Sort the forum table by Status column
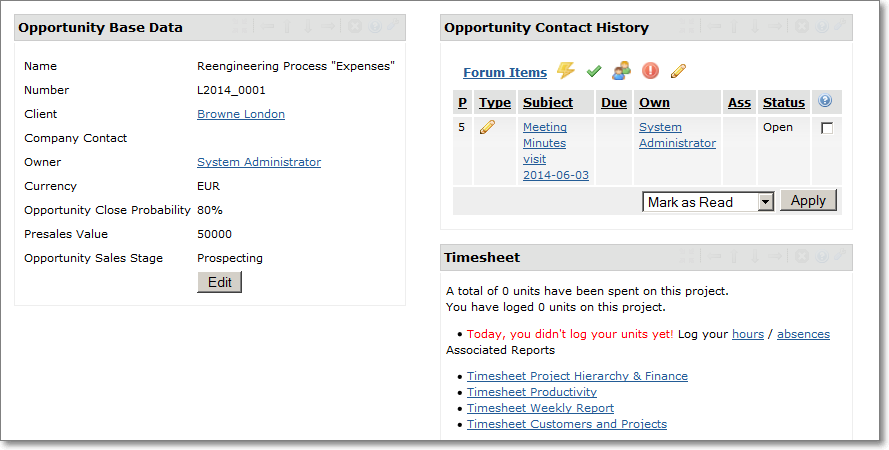This screenshot has height=450, width=889. pyautogui.click(x=783, y=102)
